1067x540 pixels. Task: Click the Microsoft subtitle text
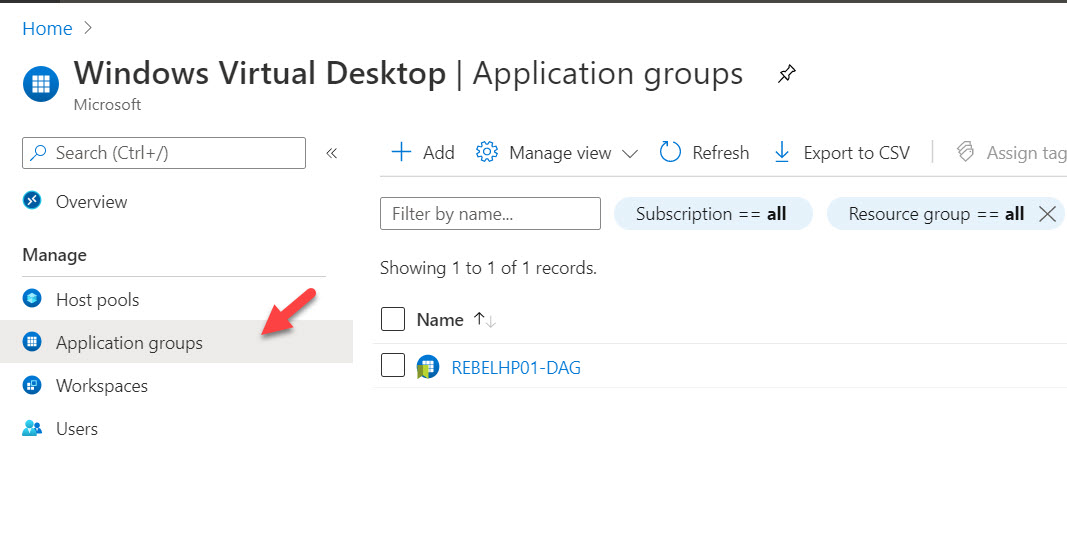click(108, 105)
